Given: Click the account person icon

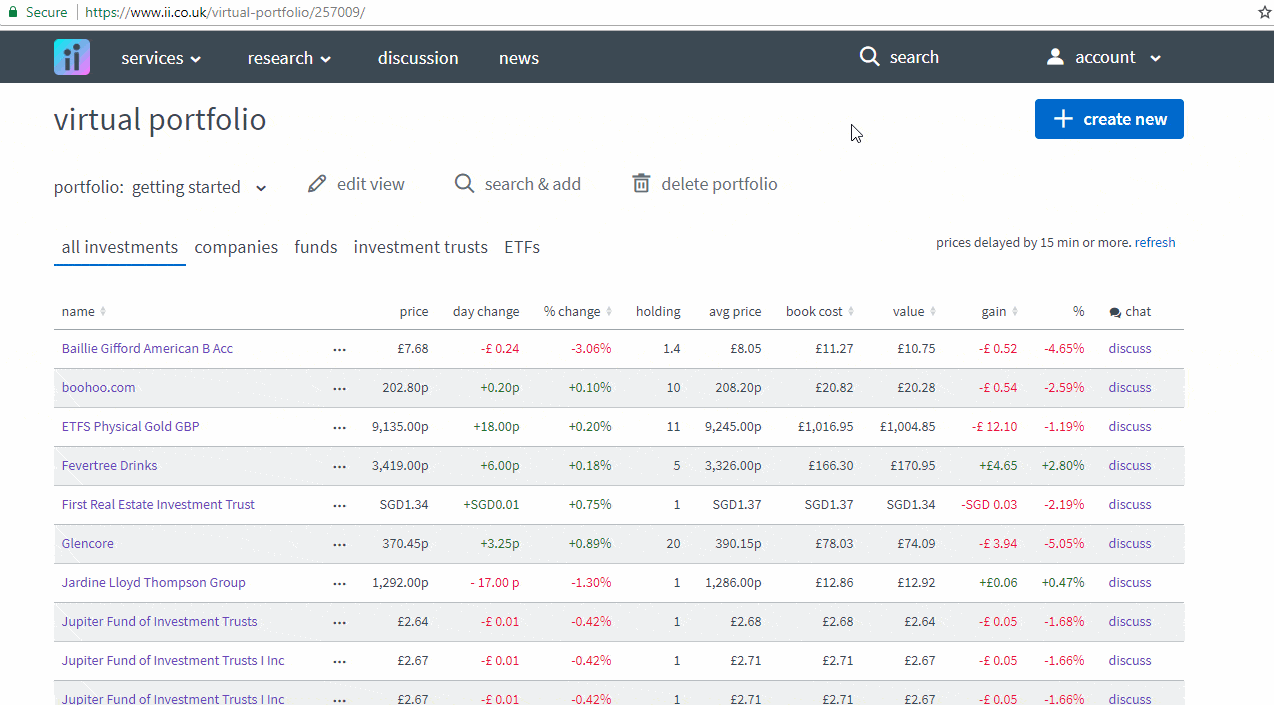Looking at the screenshot, I should 1055,57.
